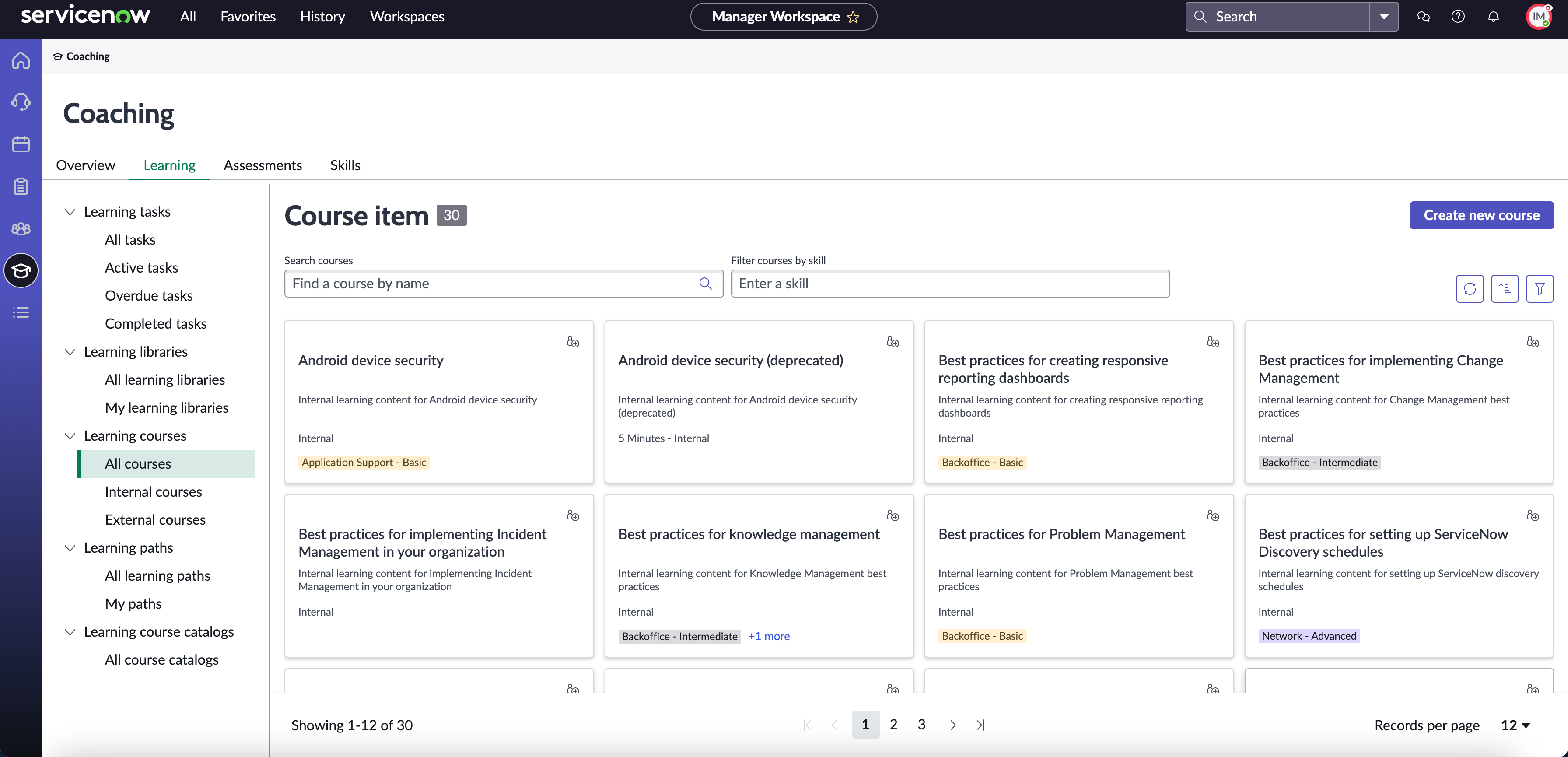Open the Favorites menu
This screenshot has width=1568, height=757.
pos(248,17)
